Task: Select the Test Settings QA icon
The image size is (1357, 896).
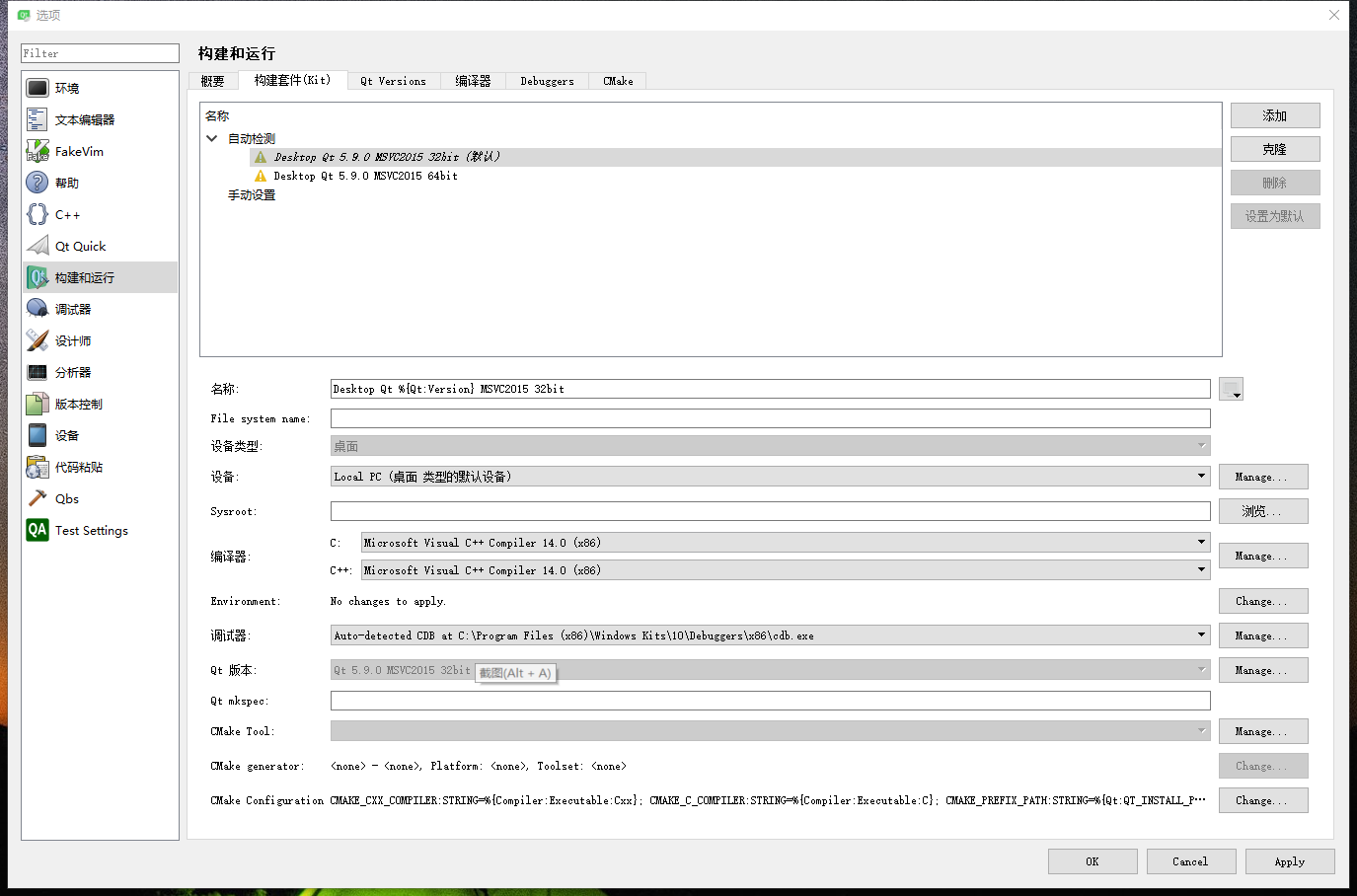Action: pos(38,530)
